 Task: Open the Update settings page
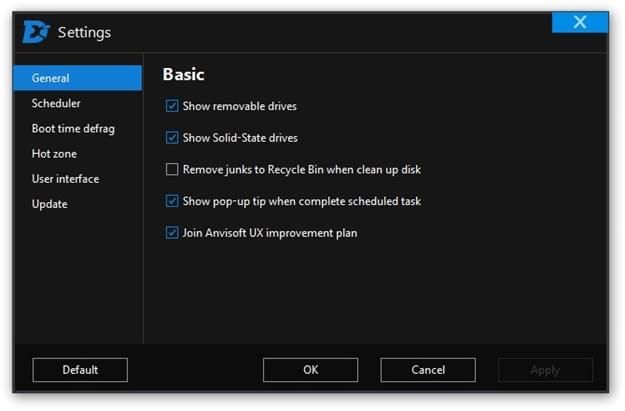click(x=50, y=204)
